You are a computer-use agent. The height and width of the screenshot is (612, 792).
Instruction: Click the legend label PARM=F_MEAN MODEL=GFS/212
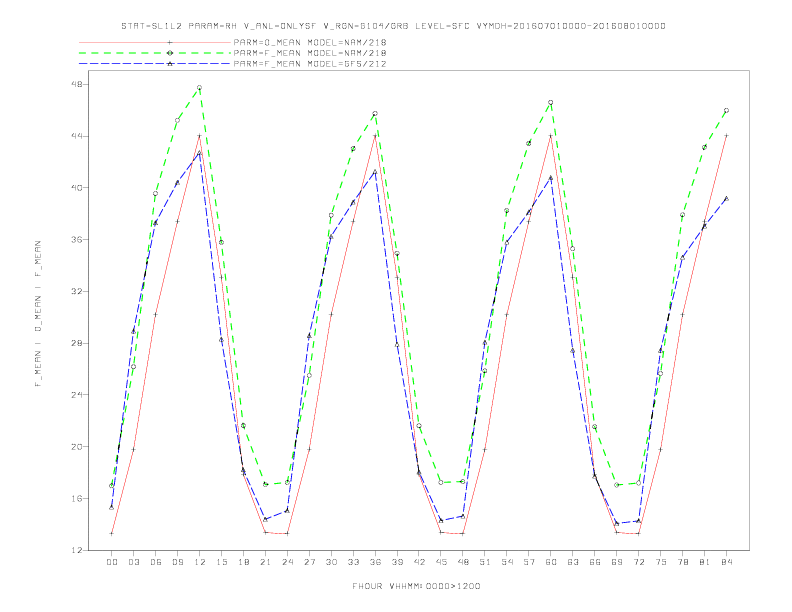[x=310, y=64]
